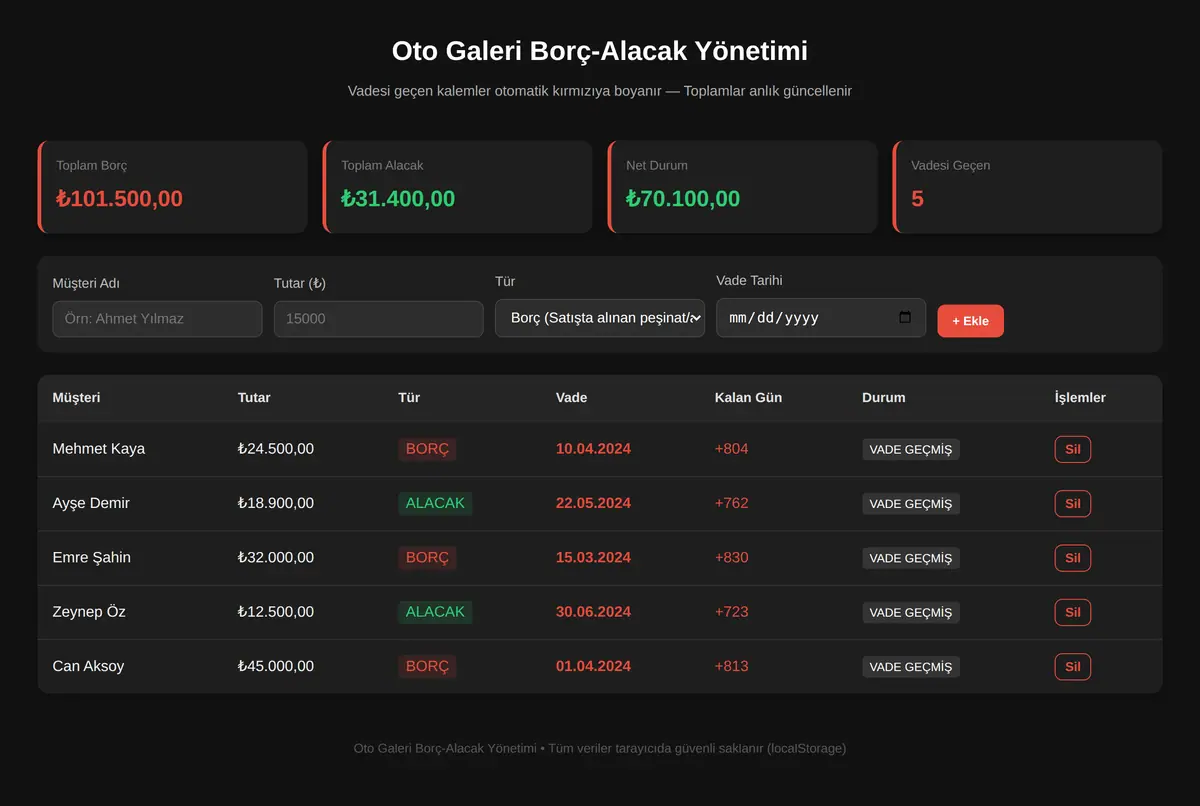Click amount ₺32.000,00
This screenshot has width=1200, height=806.
pyautogui.click(x=276, y=557)
